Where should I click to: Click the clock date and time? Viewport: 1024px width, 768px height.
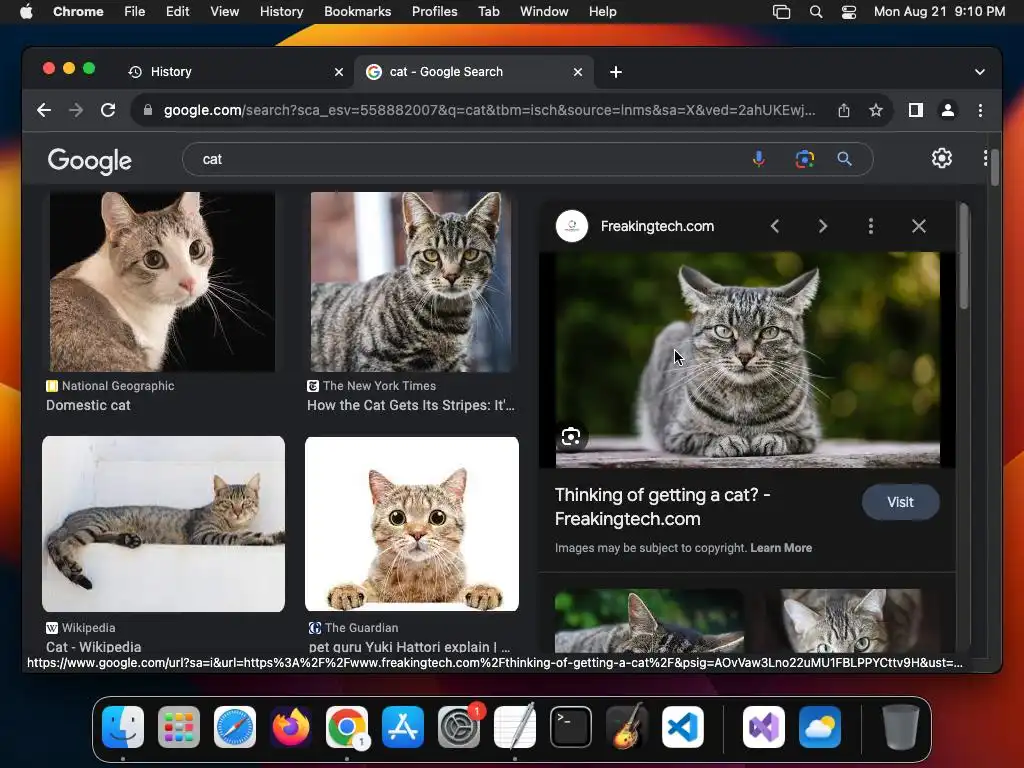pos(939,12)
